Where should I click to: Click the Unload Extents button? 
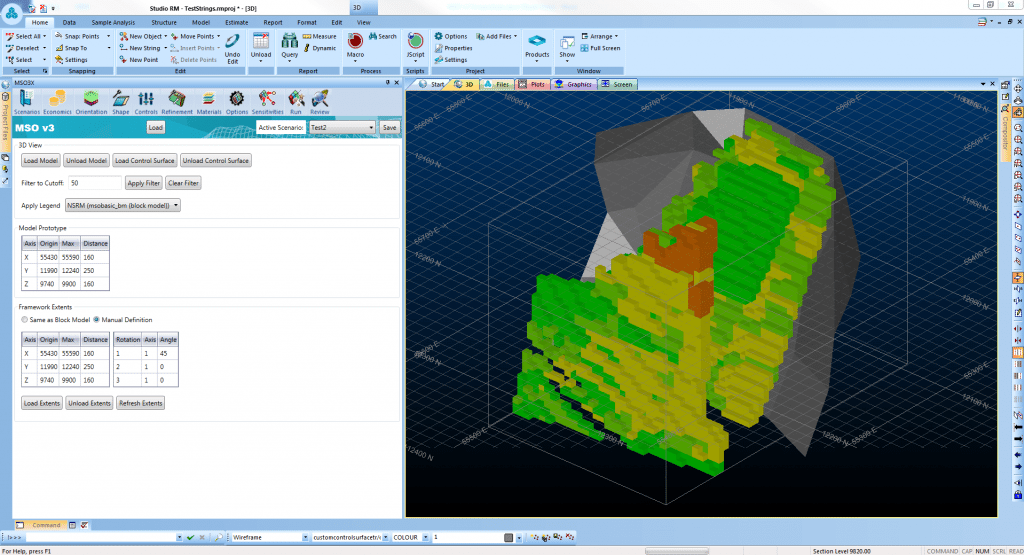click(89, 403)
